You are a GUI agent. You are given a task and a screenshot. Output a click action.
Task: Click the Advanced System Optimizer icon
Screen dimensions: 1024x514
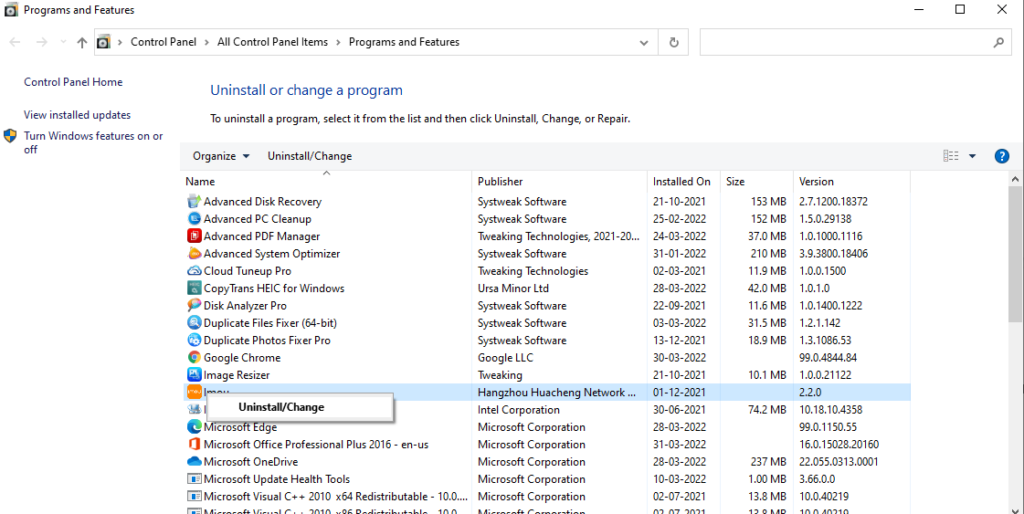click(x=194, y=253)
